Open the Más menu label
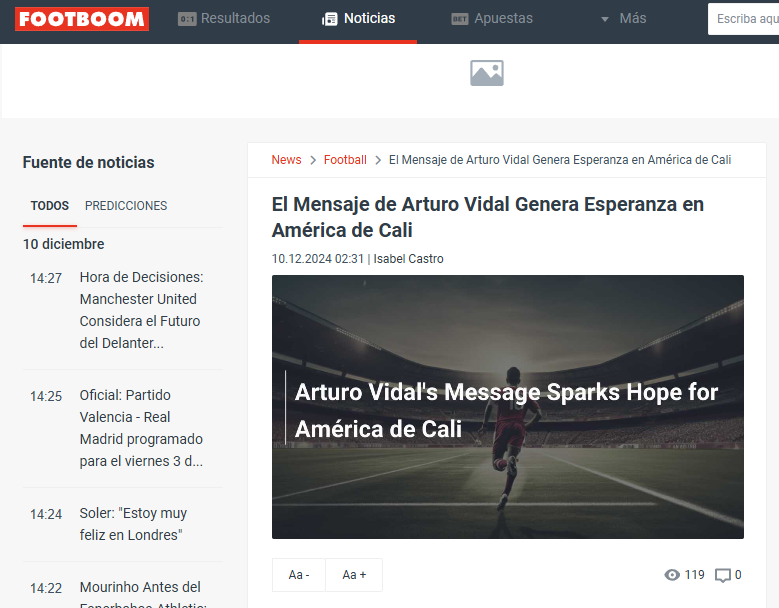 click(632, 18)
